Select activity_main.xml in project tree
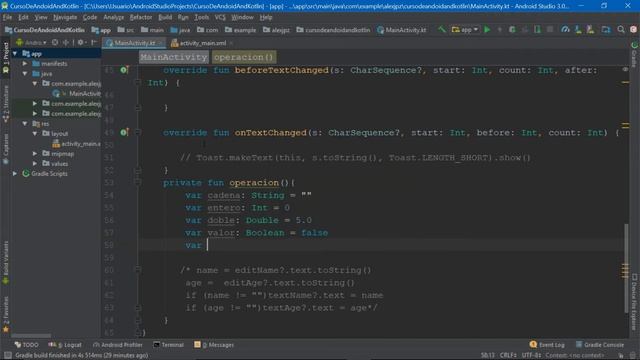This screenshot has height=360, width=640. coord(76,144)
